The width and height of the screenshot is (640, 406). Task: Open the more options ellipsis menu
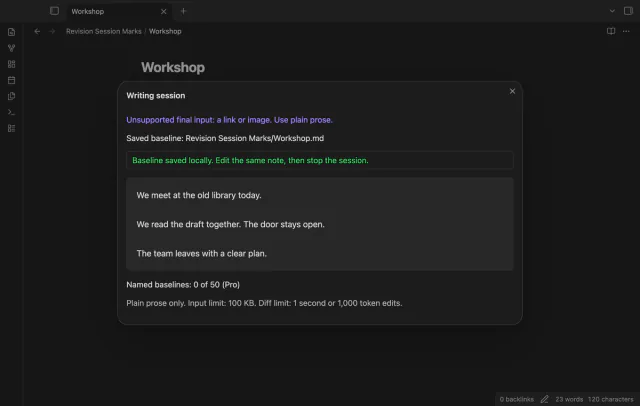tap(626, 31)
